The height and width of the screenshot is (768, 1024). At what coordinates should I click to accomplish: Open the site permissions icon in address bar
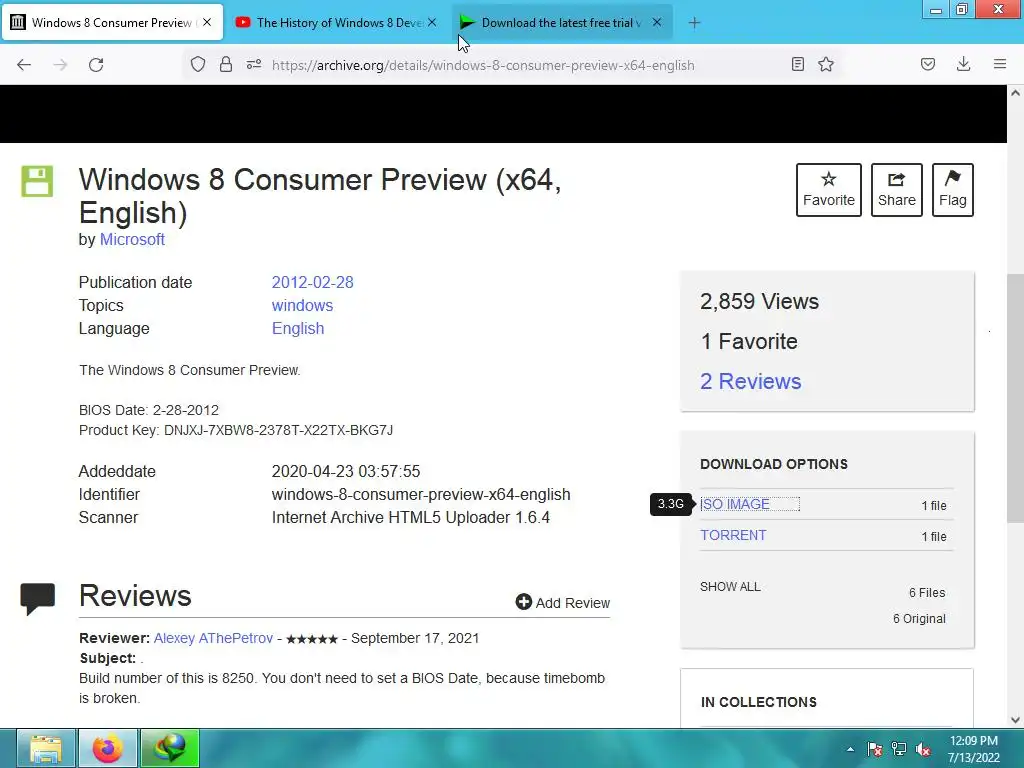[254, 64]
